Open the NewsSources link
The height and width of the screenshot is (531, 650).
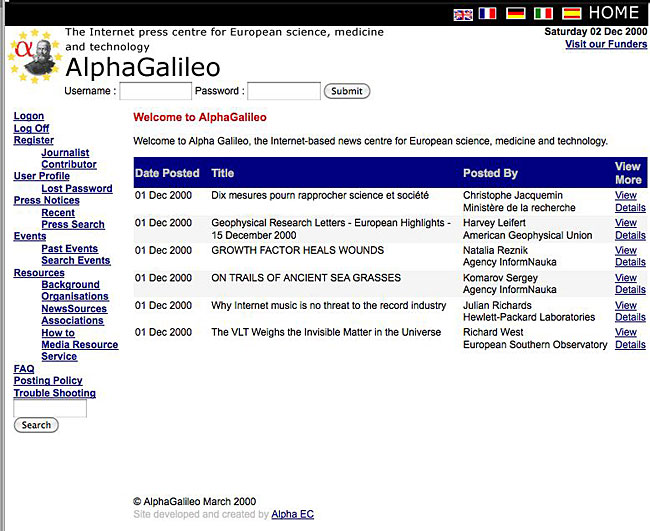click(74, 309)
